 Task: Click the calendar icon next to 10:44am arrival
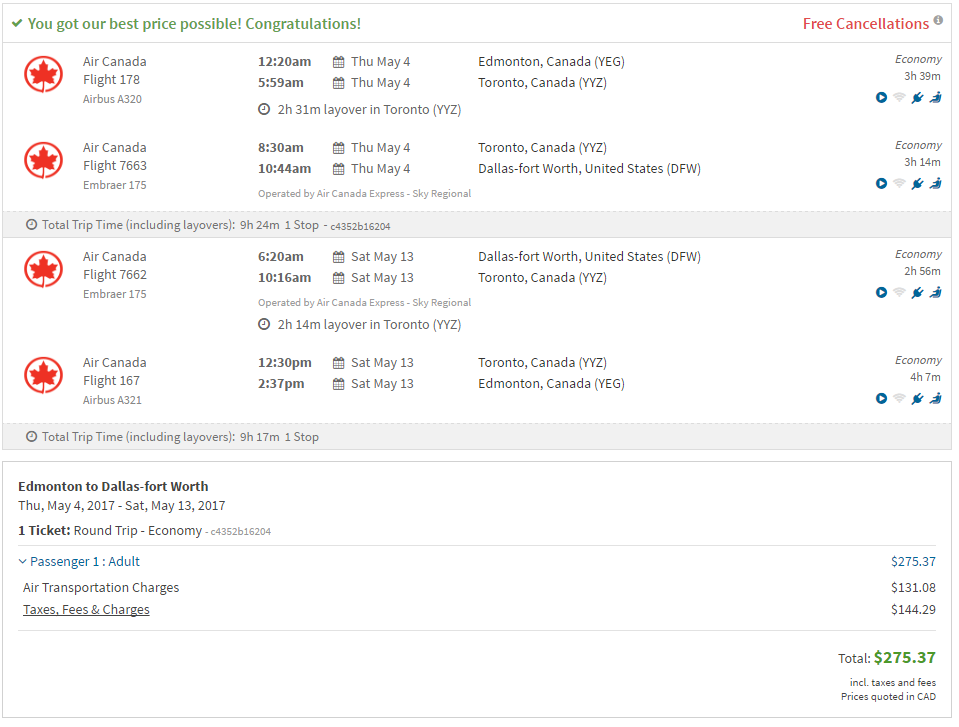tap(338, 169)
